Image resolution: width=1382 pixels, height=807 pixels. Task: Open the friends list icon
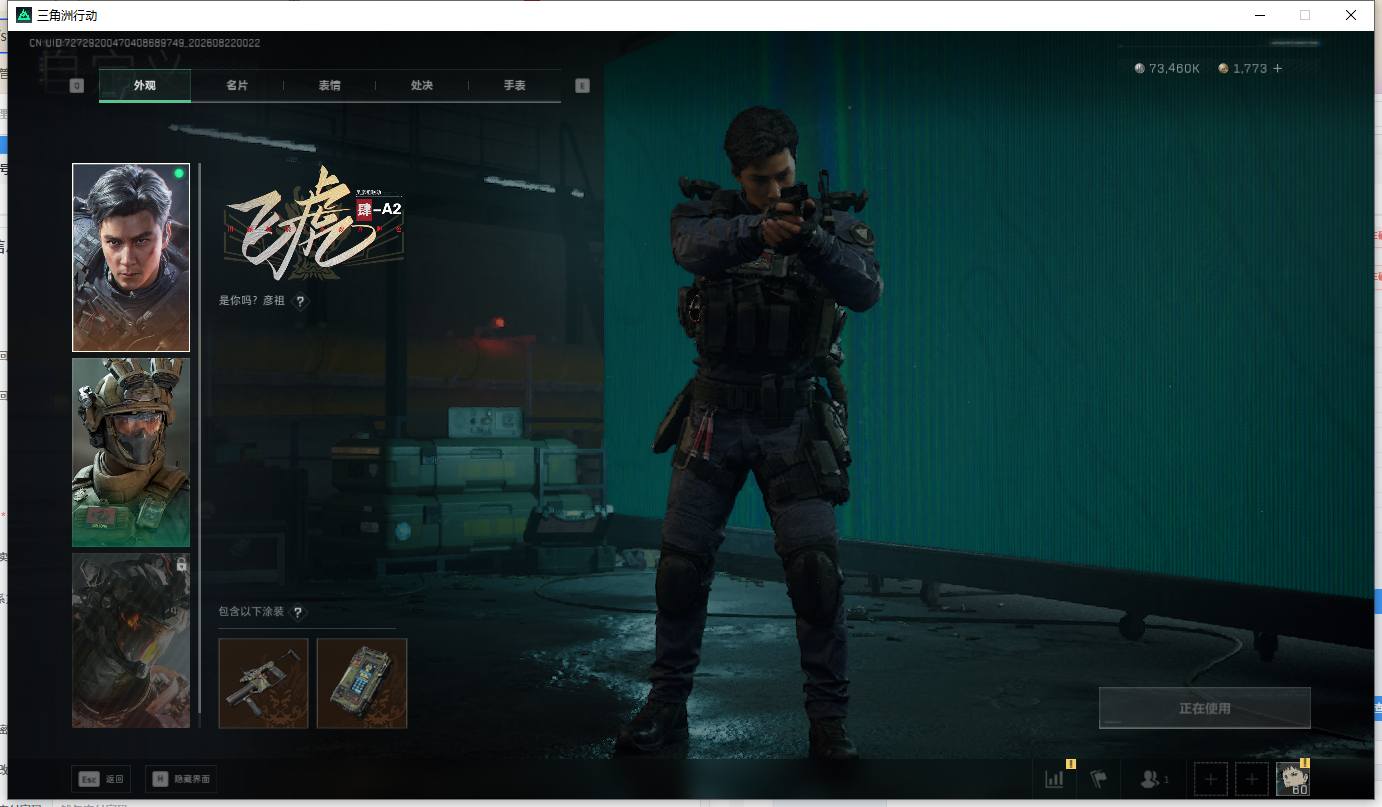1154,778
